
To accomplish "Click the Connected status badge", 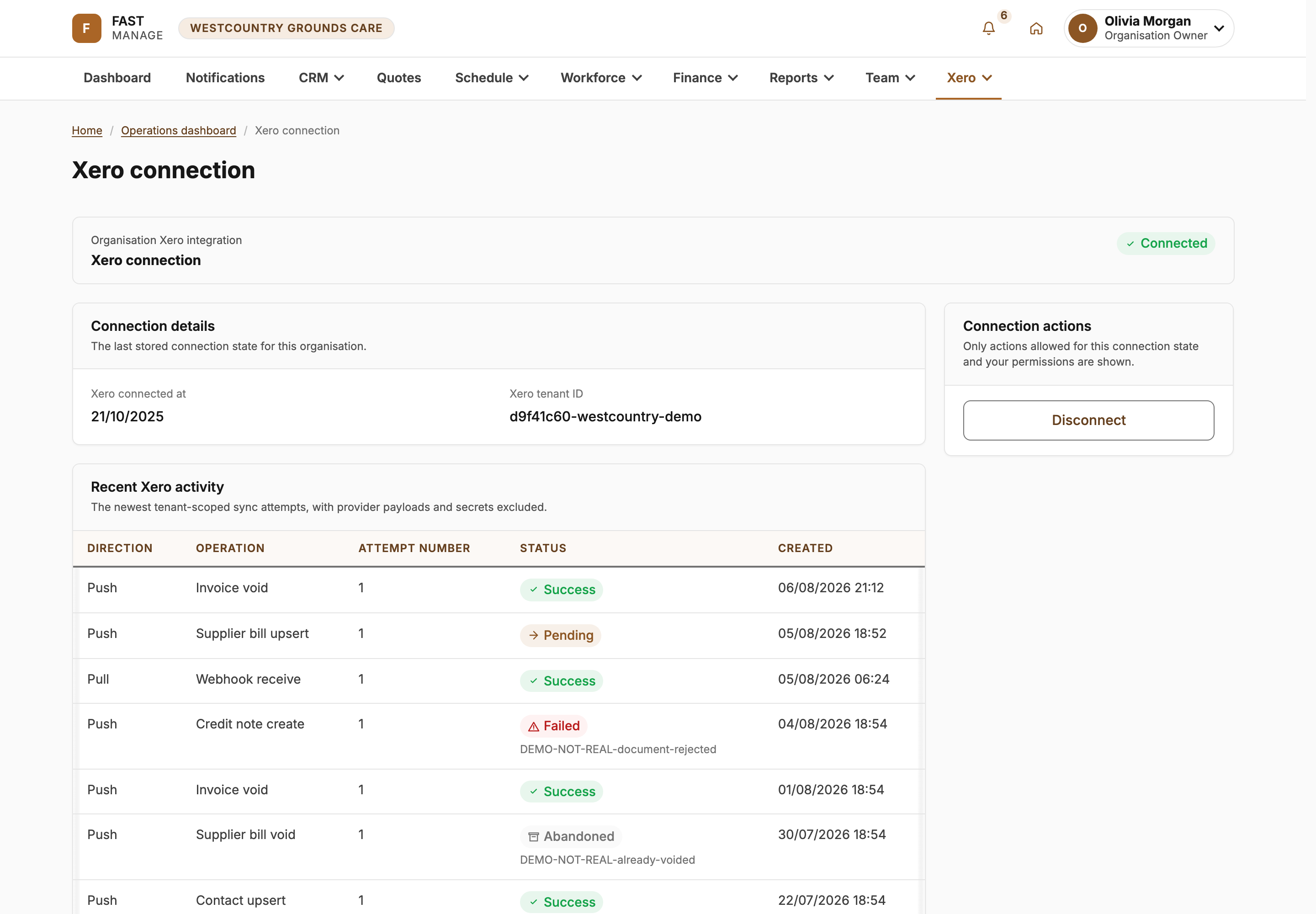I will pos(1166,244).
